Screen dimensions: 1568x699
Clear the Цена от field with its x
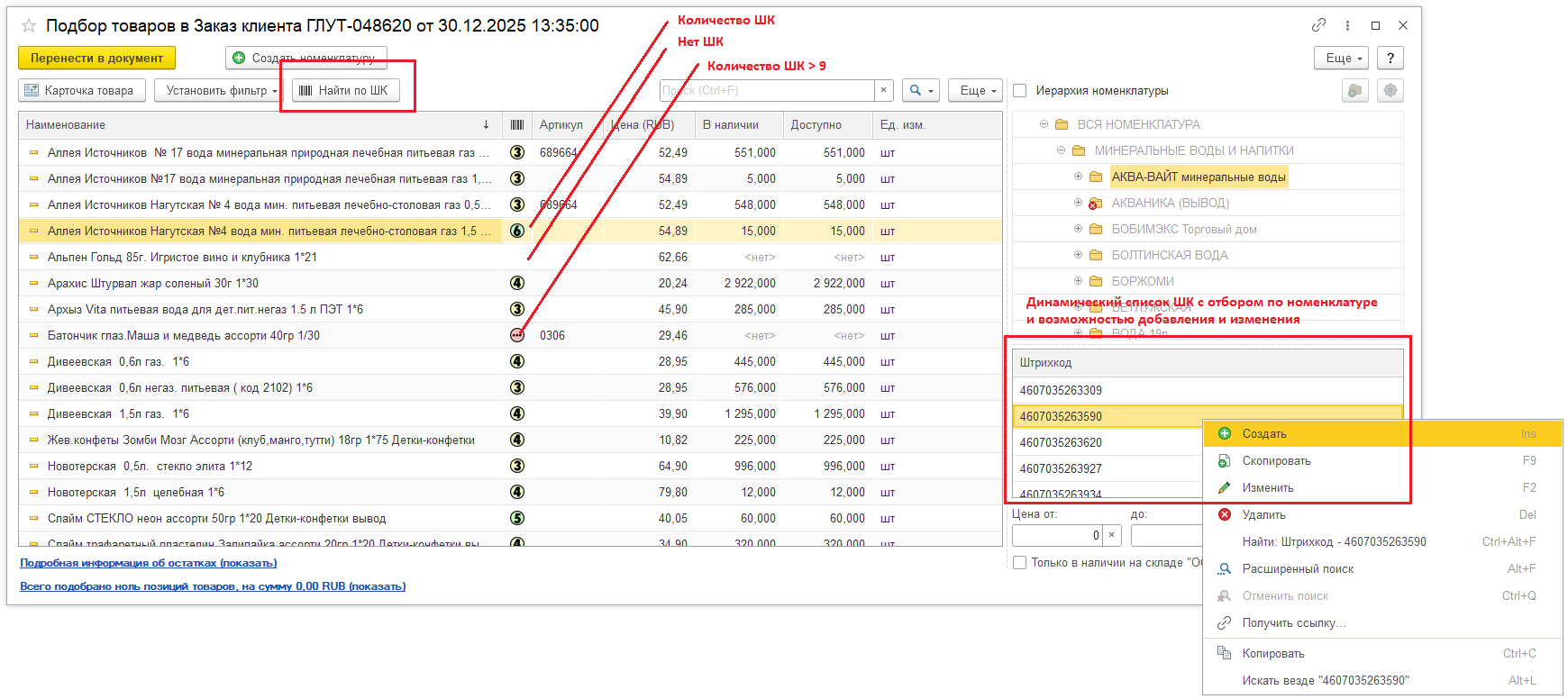pos(1112,535)
